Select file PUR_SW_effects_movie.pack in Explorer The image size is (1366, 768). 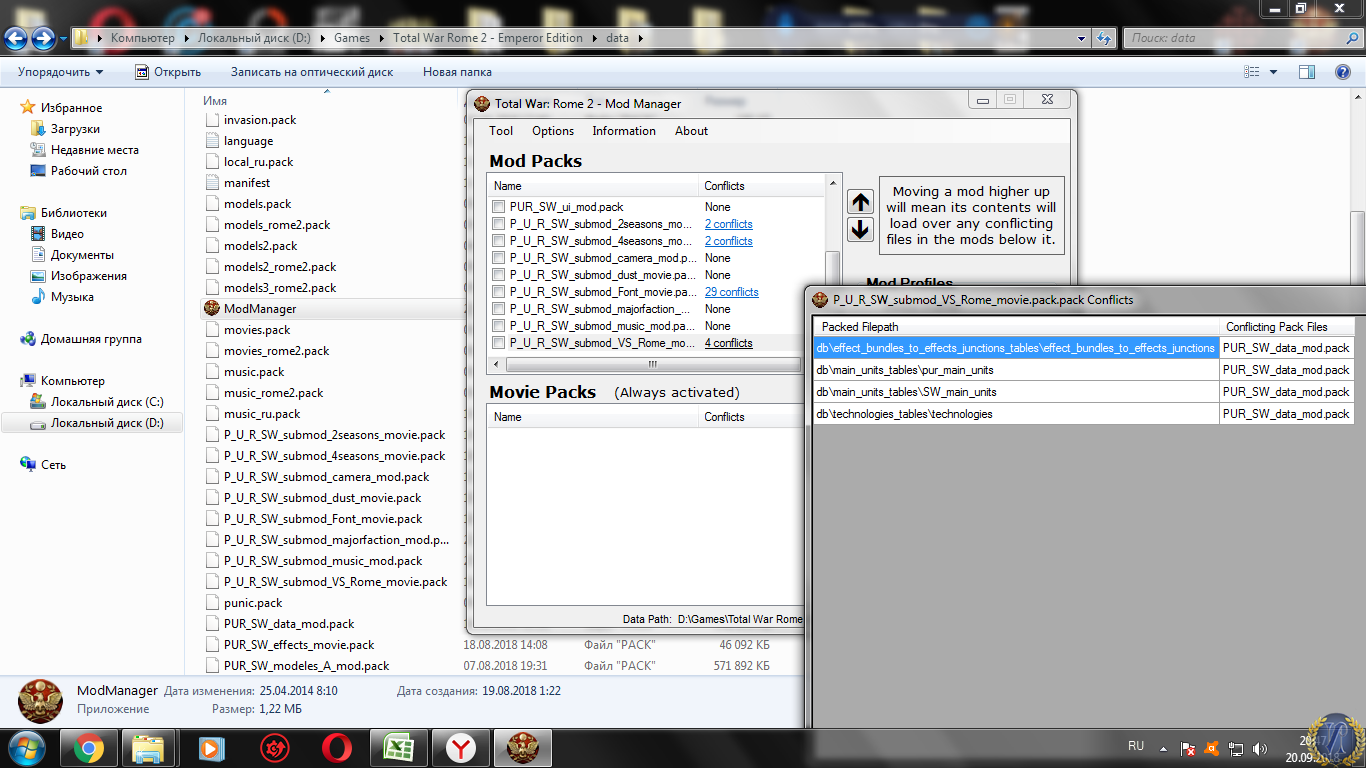tap(299, 645)
